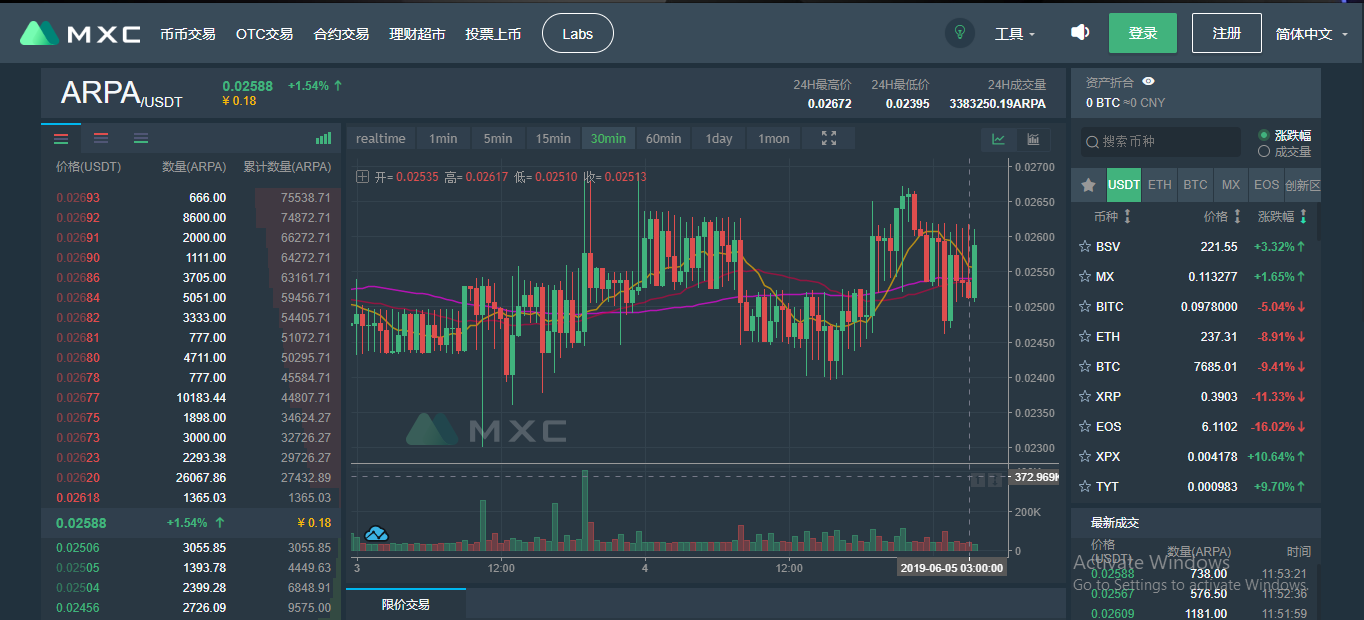Click the Labs button
Screen dimensions: 1364x620
coord(578,34)
